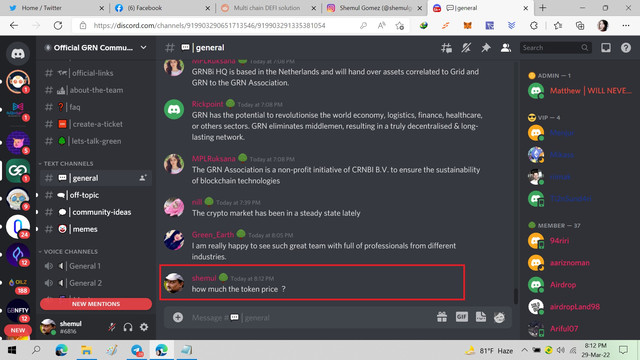Open the off-topic channel
The image size is (640, 360).
coord(96,195)
